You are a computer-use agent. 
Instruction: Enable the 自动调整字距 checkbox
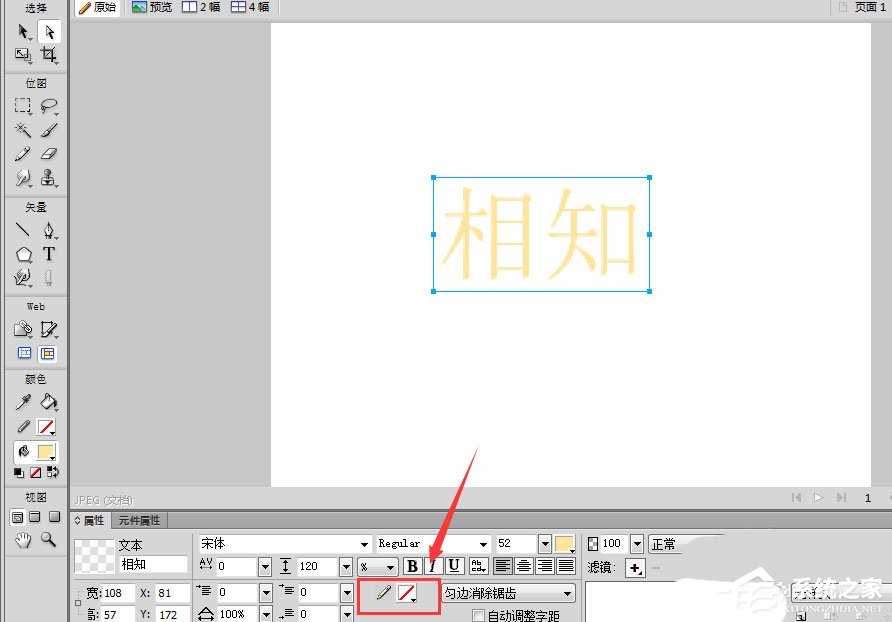(x=480, y=613)
